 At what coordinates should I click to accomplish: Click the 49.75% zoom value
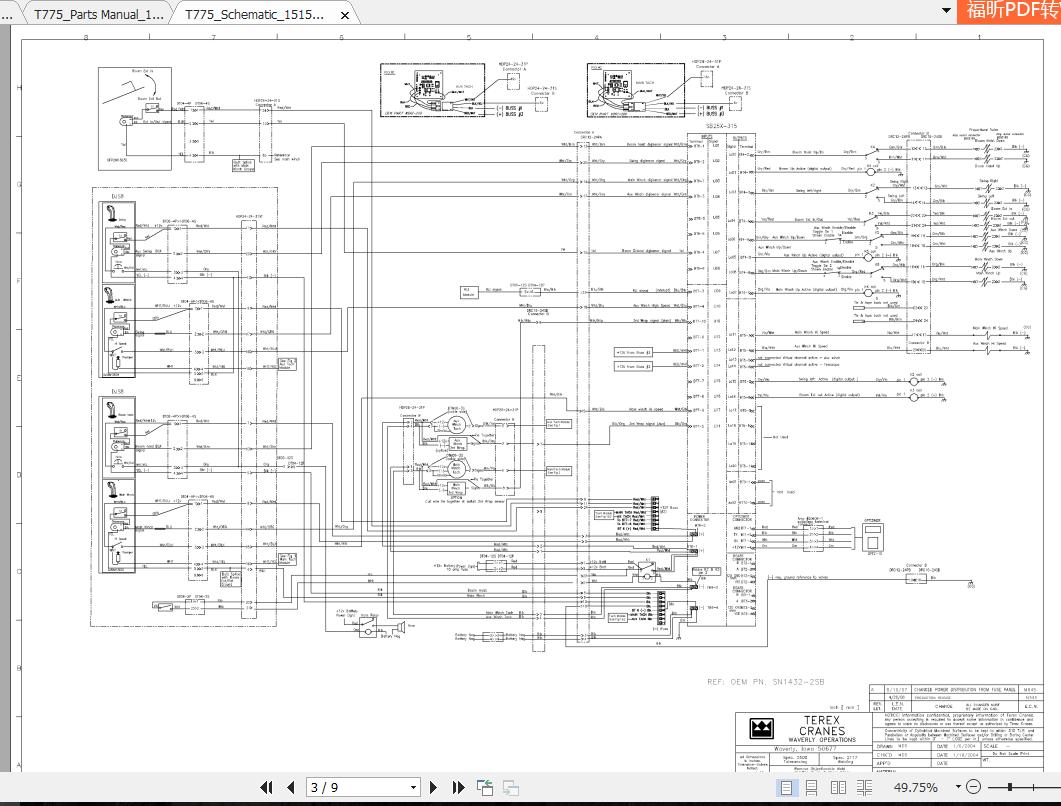coord(916,787)
